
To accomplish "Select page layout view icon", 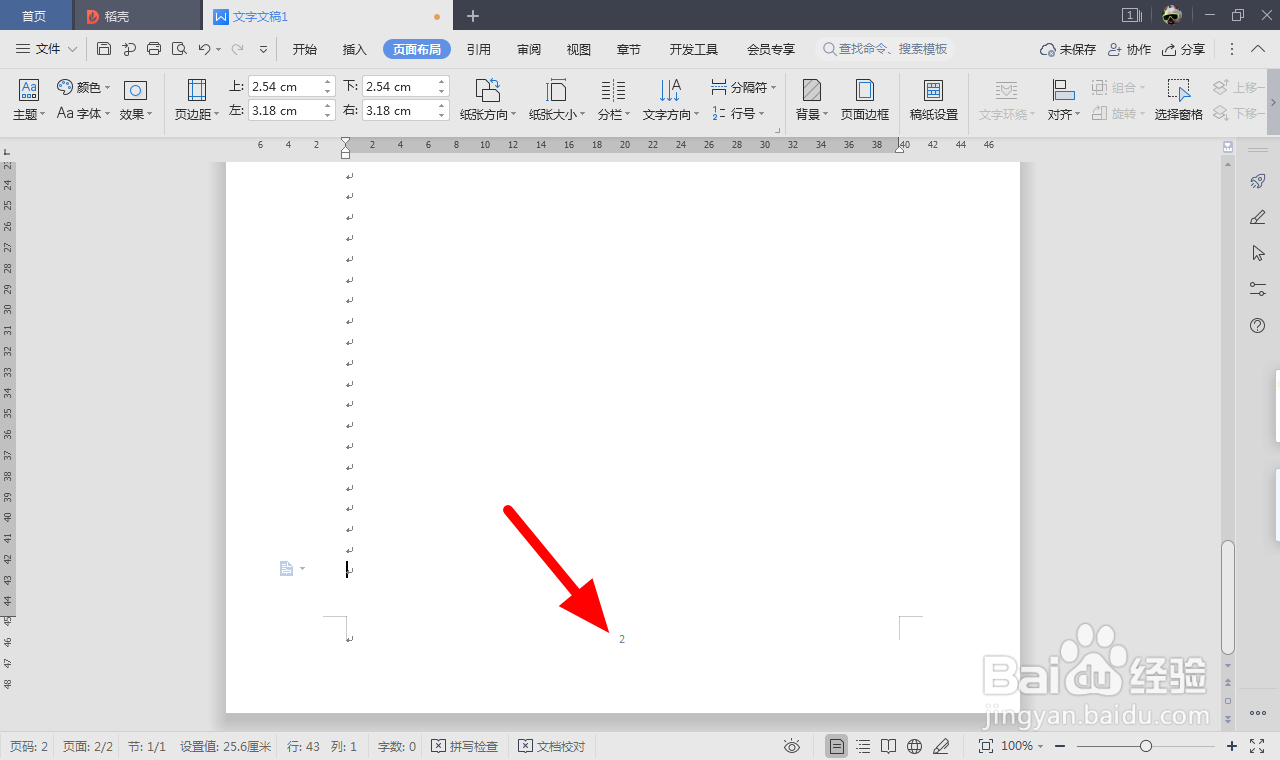I will click(x=837, y=746).
